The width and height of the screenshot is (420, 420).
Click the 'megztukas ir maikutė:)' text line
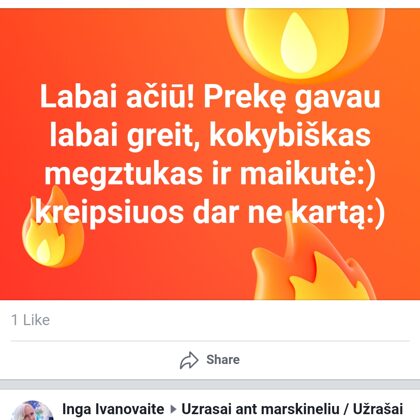(x=210, y=174)
